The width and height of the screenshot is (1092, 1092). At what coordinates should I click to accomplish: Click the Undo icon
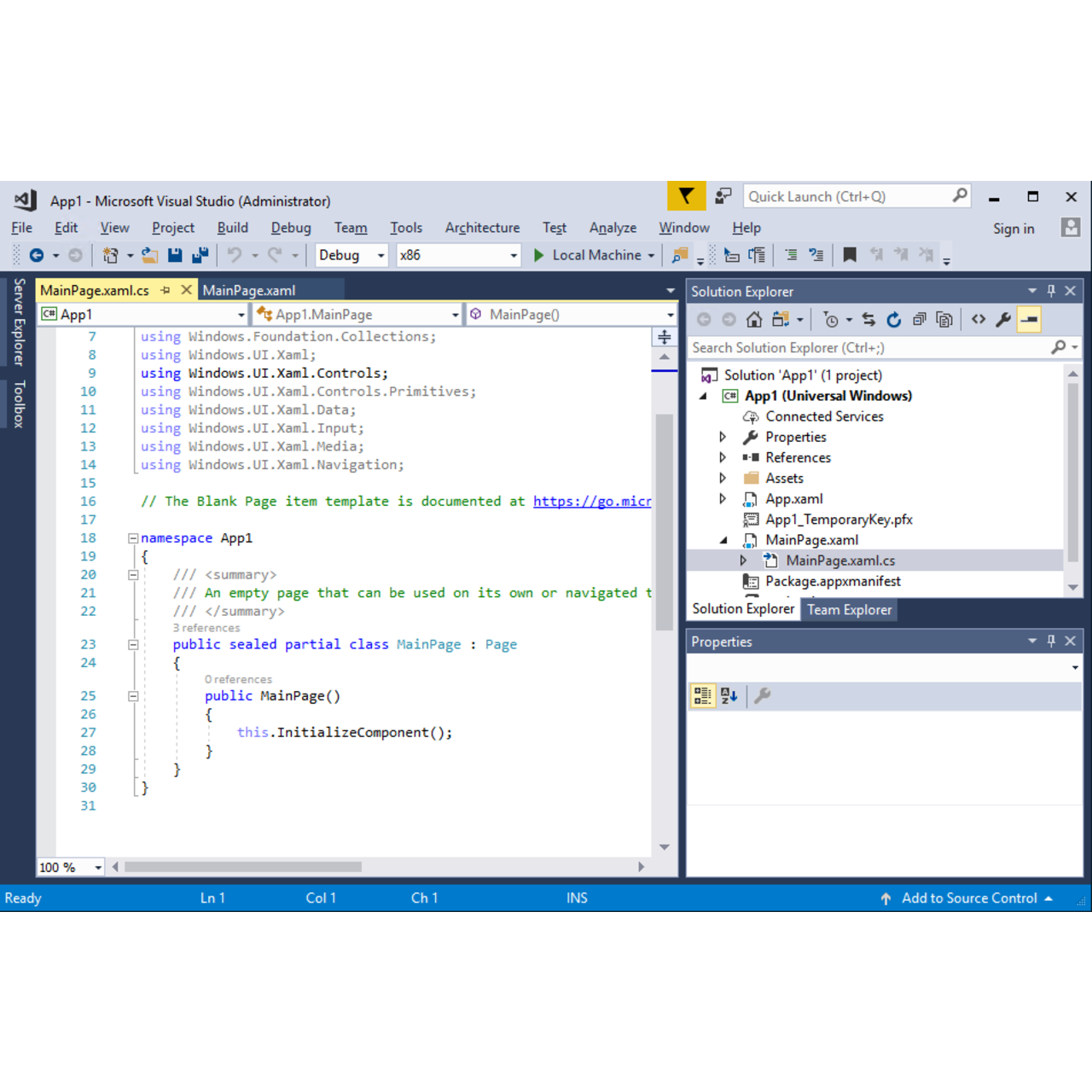[236, 254]
